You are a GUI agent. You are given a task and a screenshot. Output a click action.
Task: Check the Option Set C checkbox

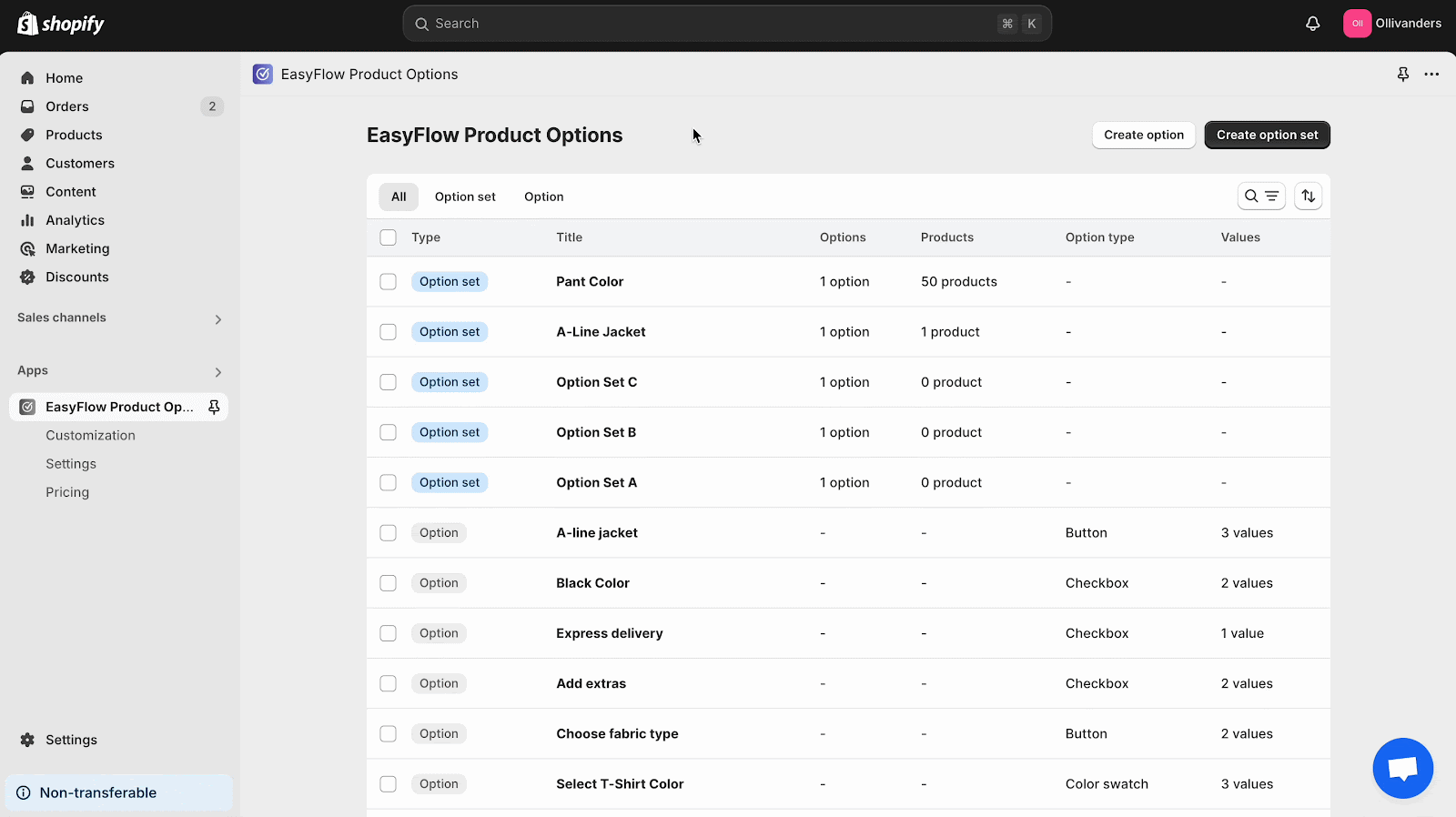389,382
